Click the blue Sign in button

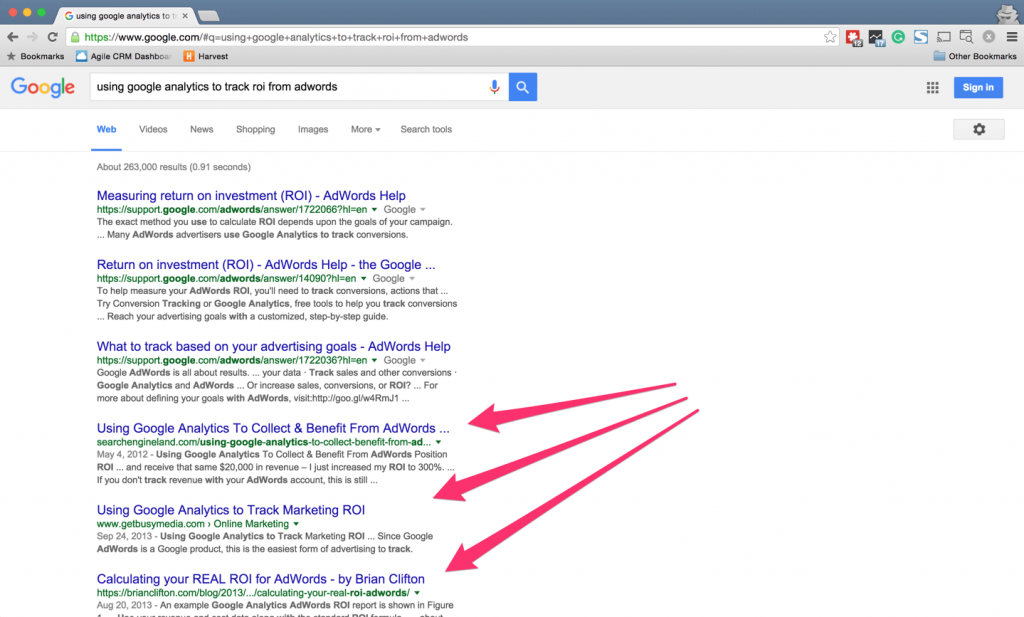[978, 87]
